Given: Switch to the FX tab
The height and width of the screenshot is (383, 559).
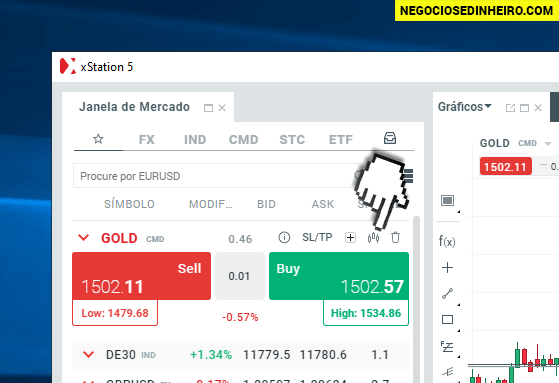Looking at the screenshot, I should (147, 139).
